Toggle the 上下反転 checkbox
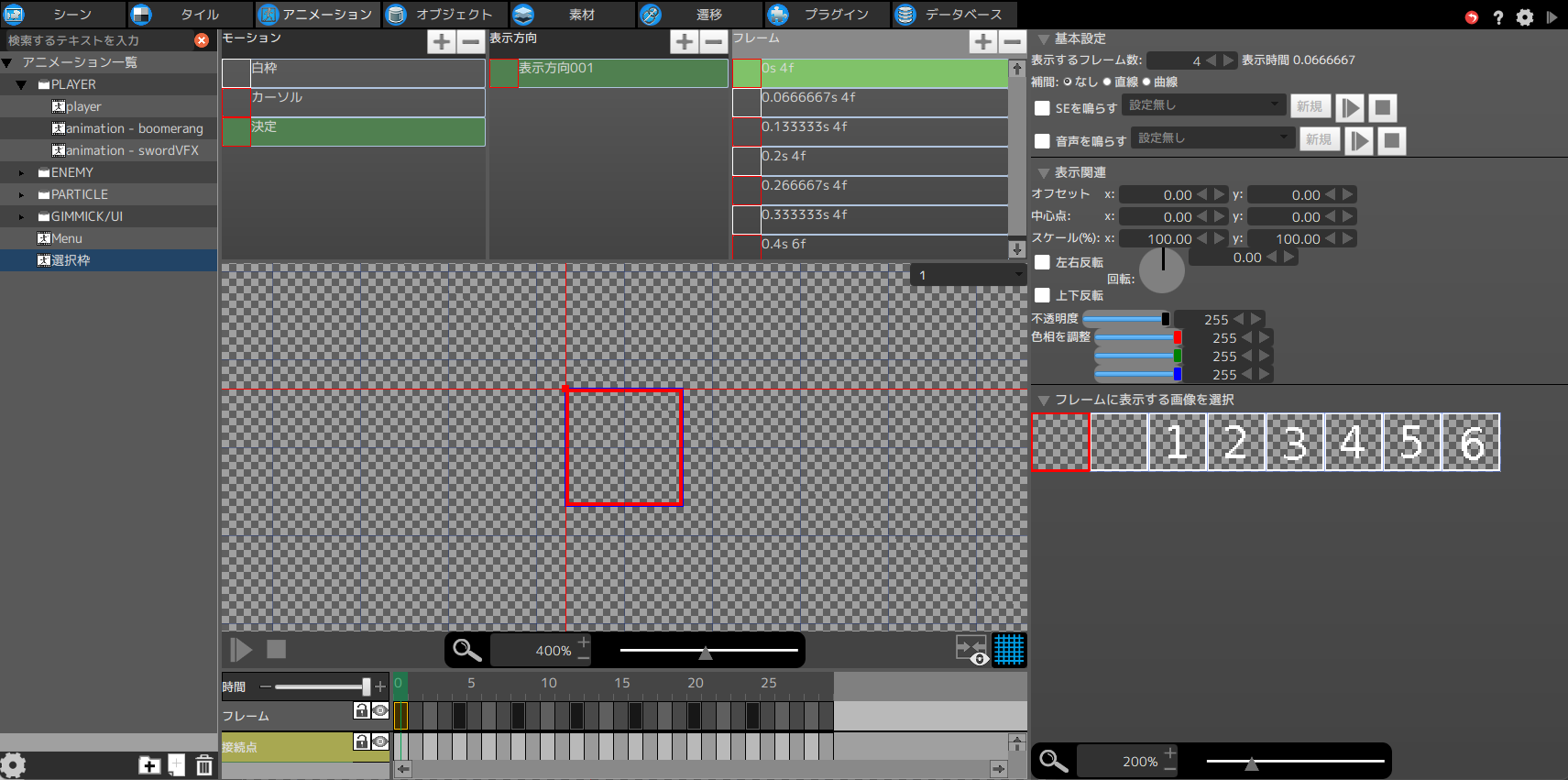Viewport: 1568px width, 780px height. click(x=1042, y=295)
